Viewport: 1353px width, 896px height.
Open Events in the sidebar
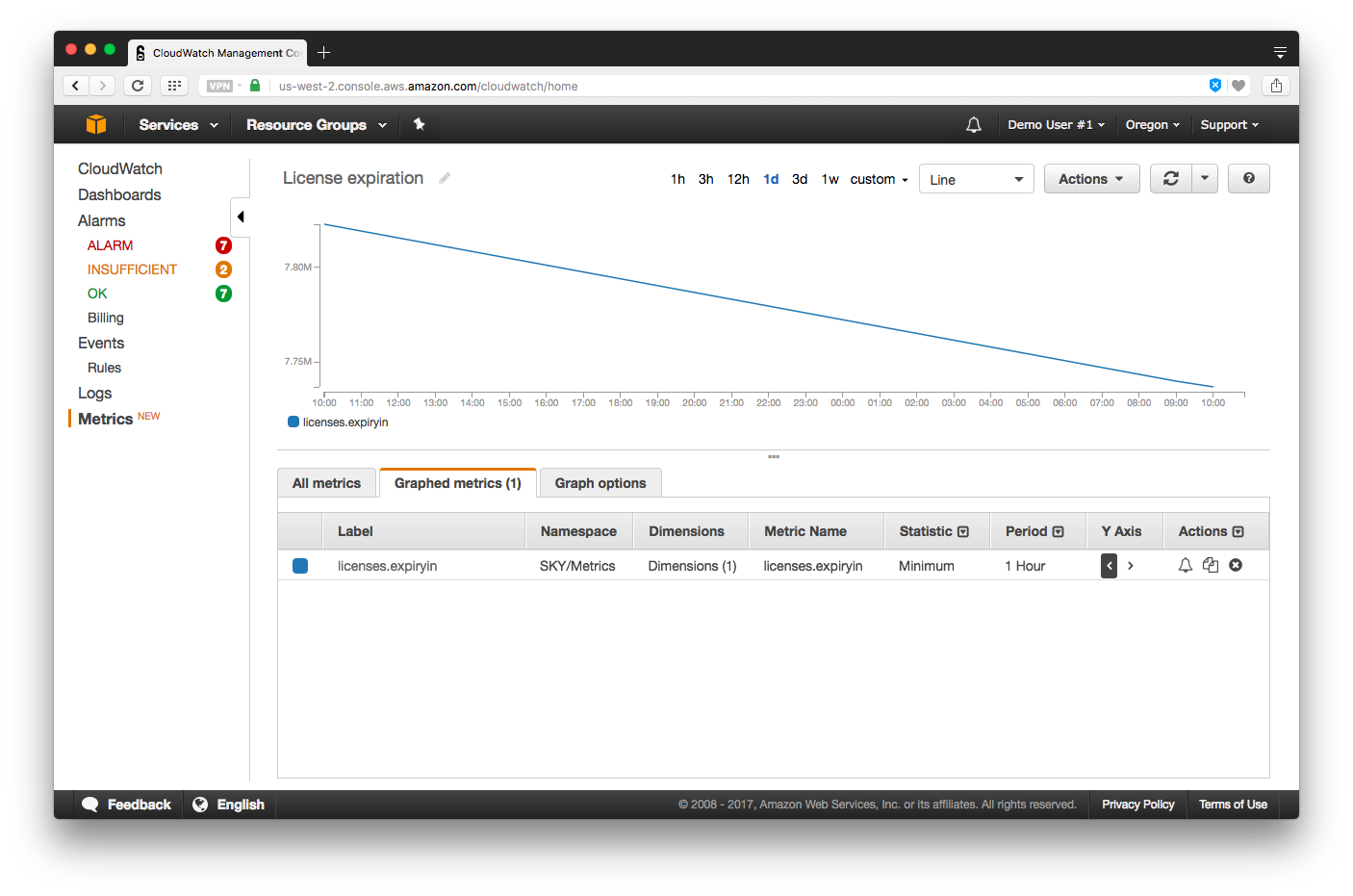(x=101, y=343)
